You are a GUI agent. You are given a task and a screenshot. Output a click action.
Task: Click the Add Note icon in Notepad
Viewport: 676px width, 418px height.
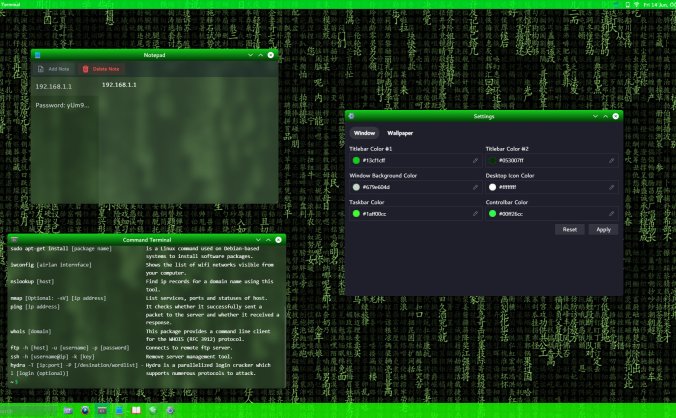(x=41, y=69)
